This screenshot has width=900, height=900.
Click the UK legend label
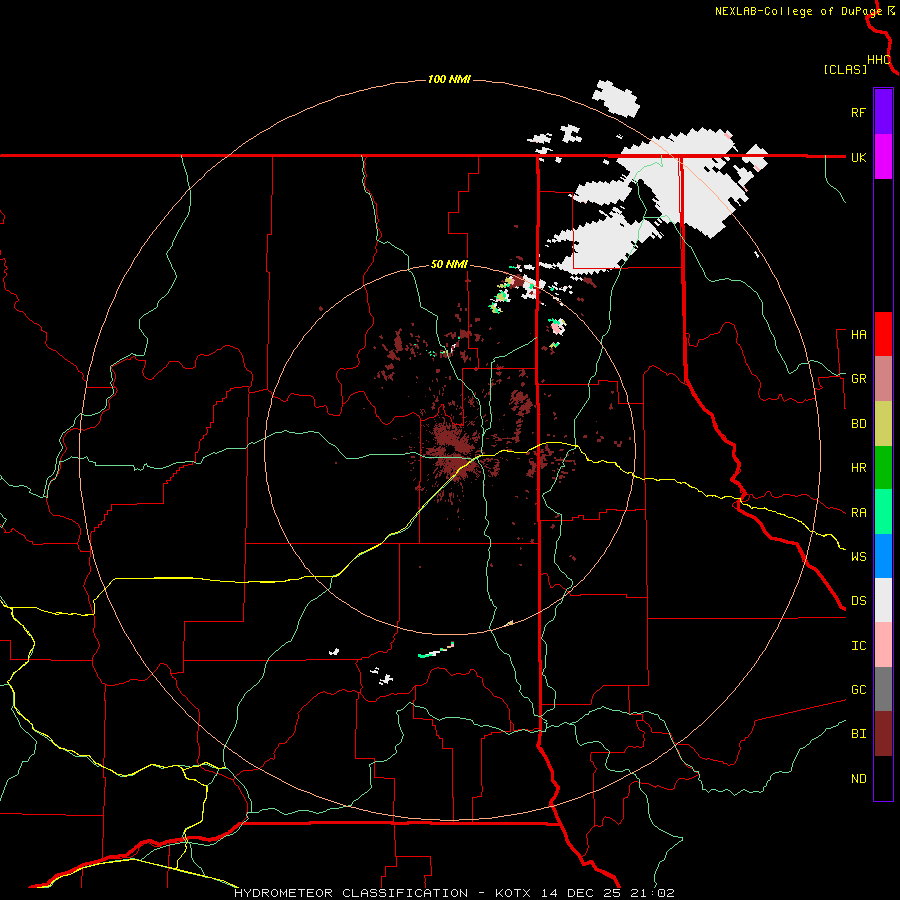[859, 157]
